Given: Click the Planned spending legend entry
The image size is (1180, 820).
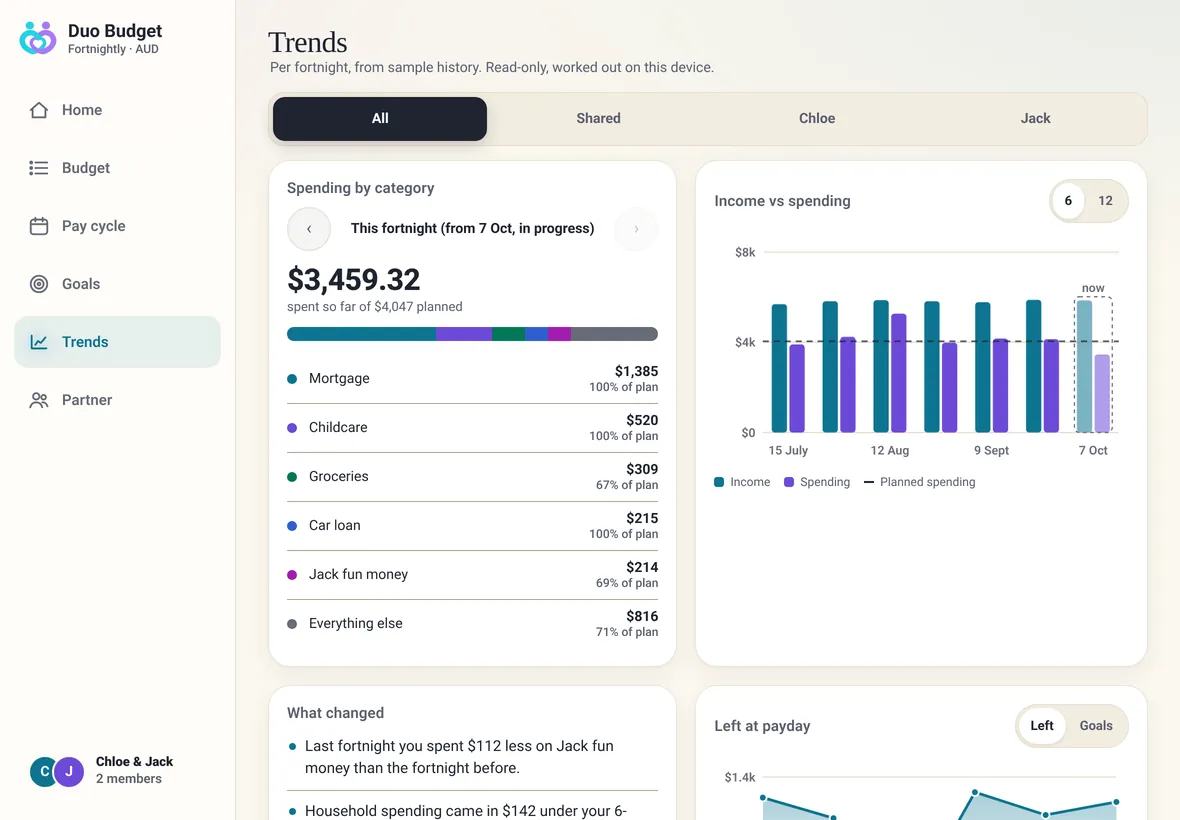Looking at the screenshot, I should [x=920, y=482].
